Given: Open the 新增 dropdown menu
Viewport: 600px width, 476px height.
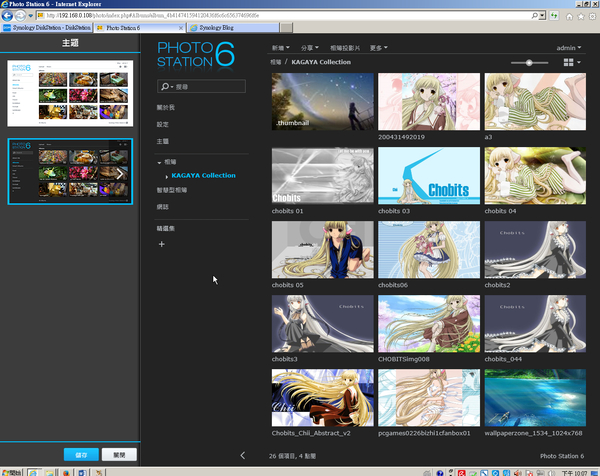Looking at the screenshot, I should (281, 47).
